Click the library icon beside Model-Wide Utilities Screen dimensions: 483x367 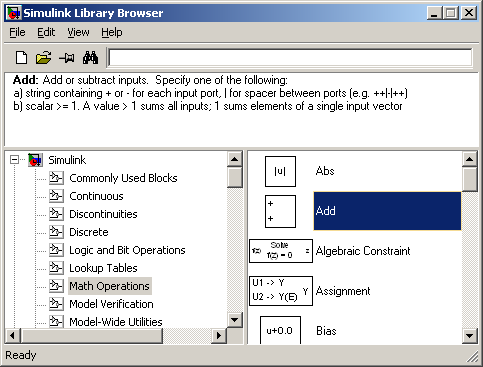[x=56, y=322]
